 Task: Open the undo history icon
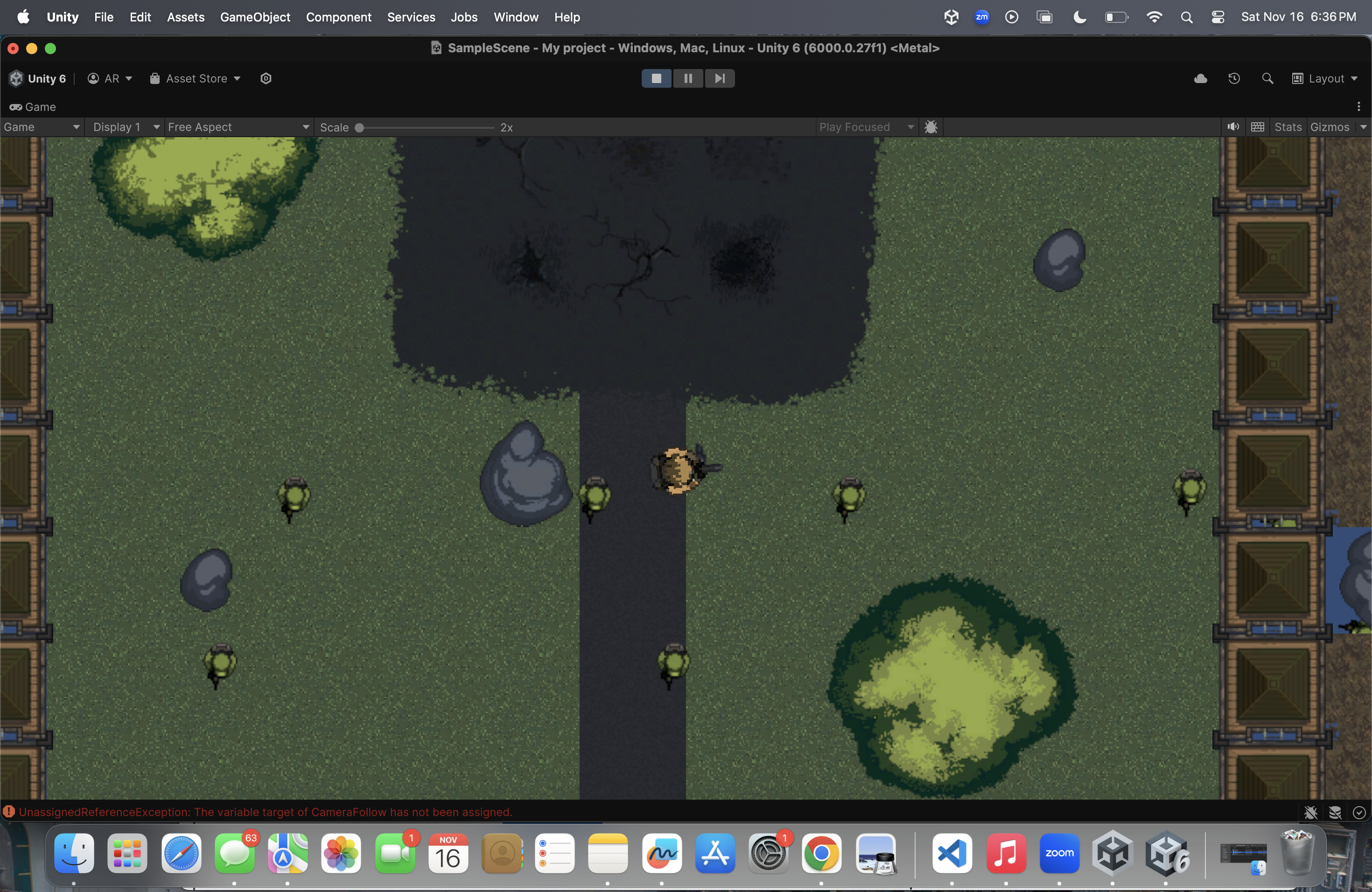pyautogui.click(x=1234, y=78)
